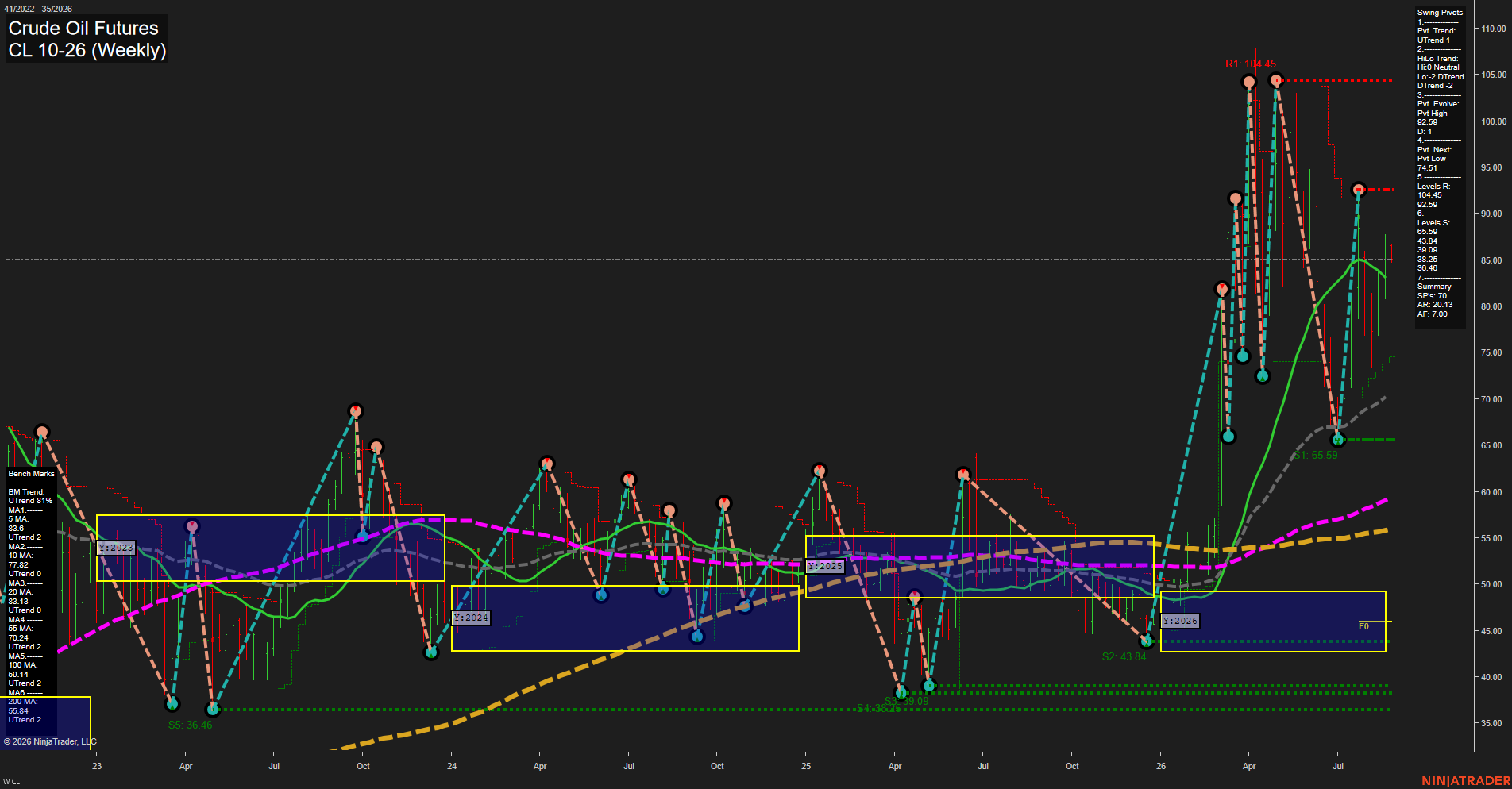Click the '10 MA:' line in Bench Marks
Screen dimensions: 1512x789
[x=21, y=556]
